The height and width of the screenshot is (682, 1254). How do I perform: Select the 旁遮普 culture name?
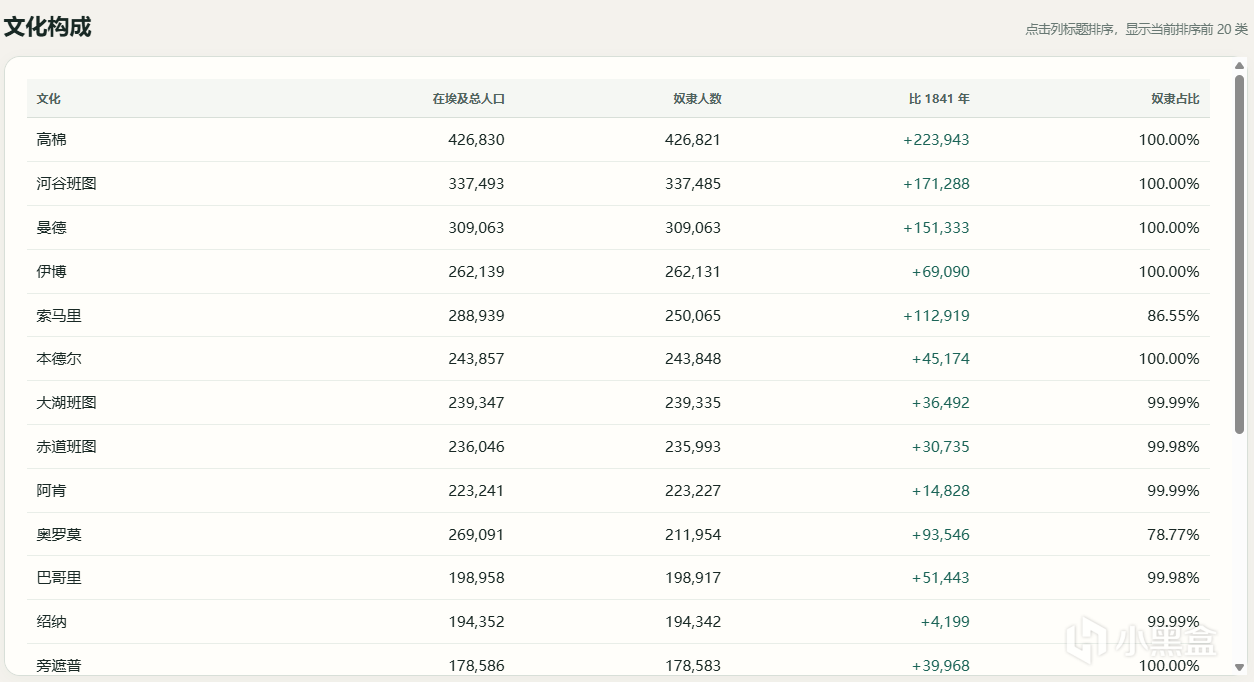(x=59, y=666)
